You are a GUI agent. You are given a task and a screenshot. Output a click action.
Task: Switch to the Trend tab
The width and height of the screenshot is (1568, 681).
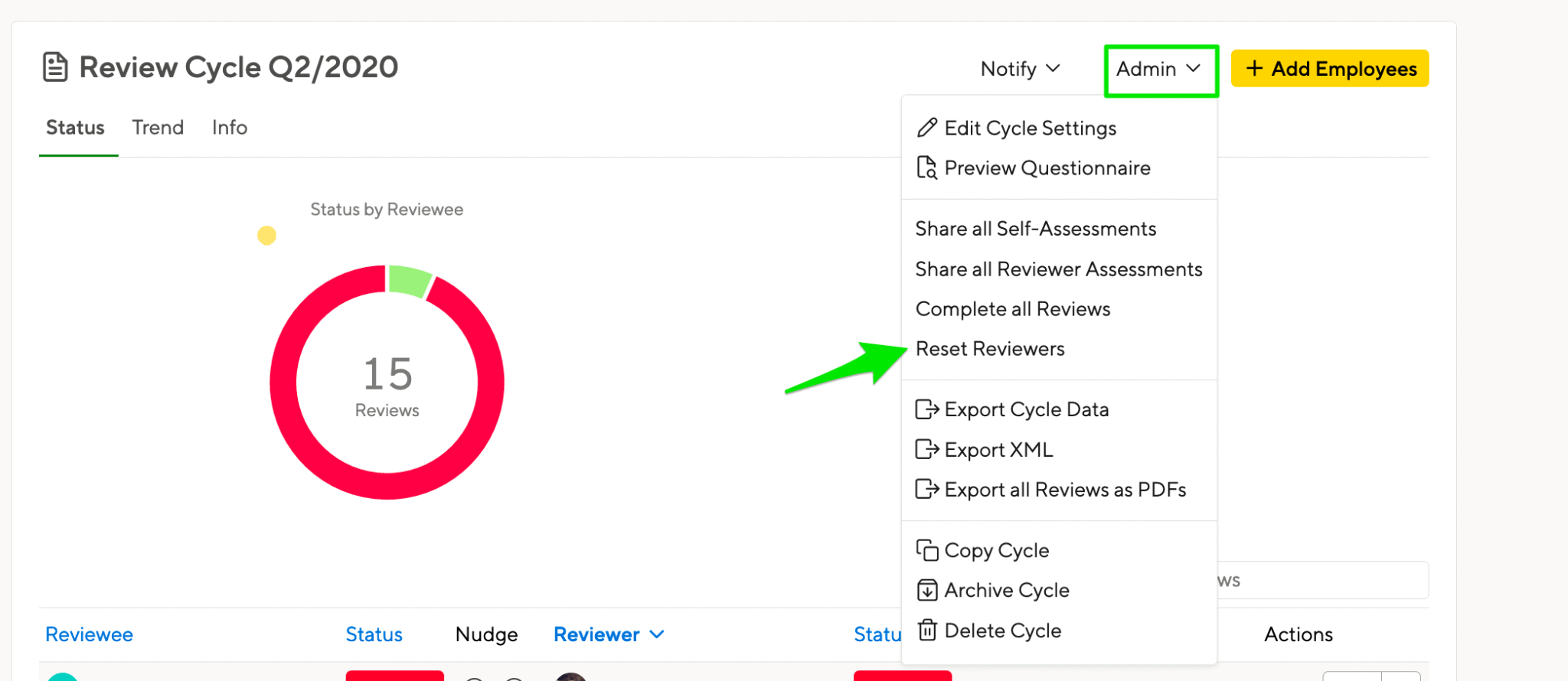click(157, 127)
